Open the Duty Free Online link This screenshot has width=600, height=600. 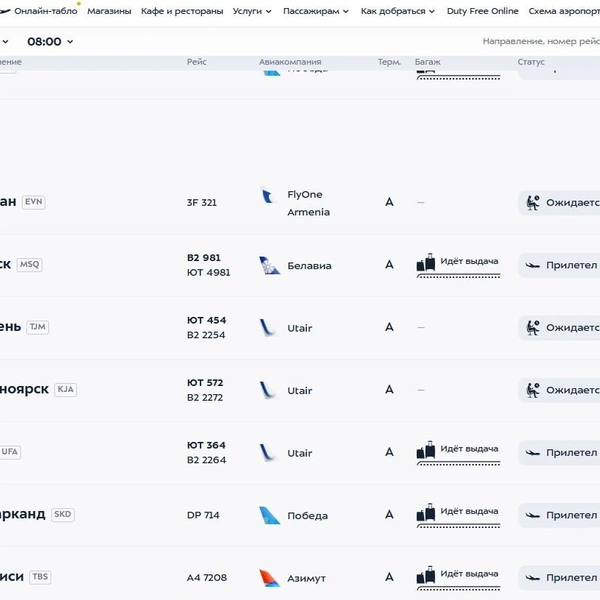483,11
